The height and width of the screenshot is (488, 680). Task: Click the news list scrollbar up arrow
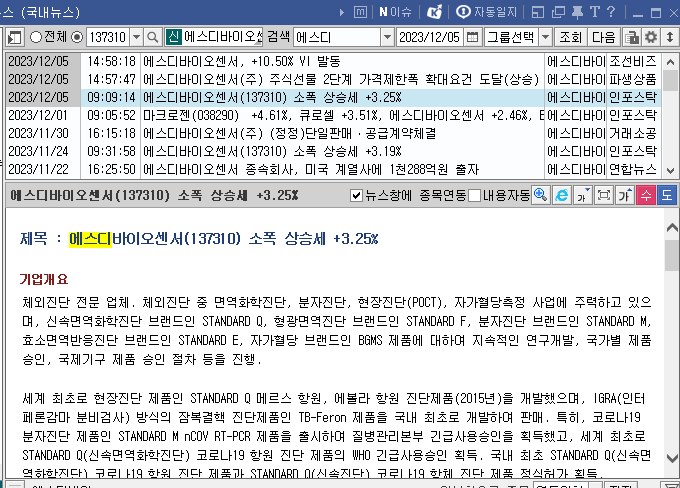(x=670, y=62)
